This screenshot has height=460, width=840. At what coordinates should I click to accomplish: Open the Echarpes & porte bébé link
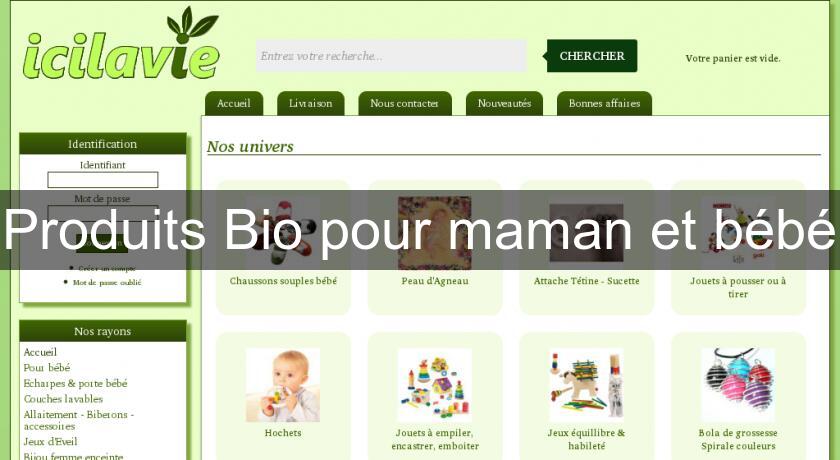point(76,383)
